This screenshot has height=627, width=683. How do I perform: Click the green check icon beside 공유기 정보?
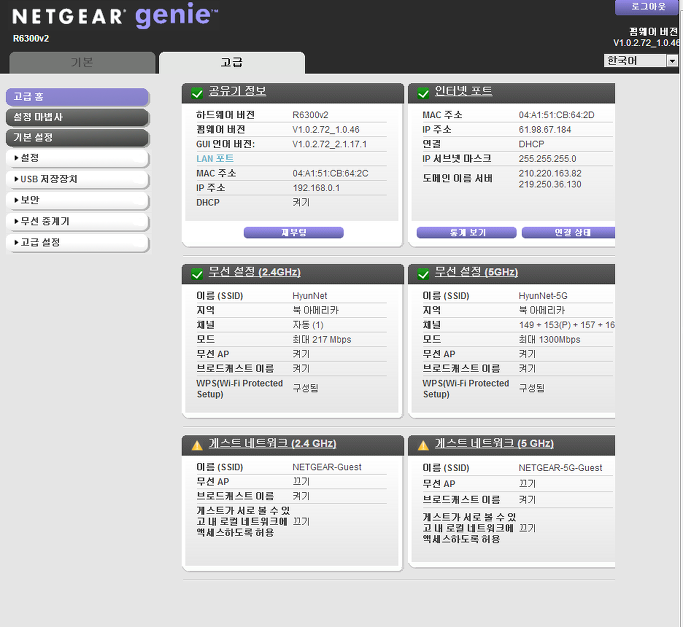point(197,93)
